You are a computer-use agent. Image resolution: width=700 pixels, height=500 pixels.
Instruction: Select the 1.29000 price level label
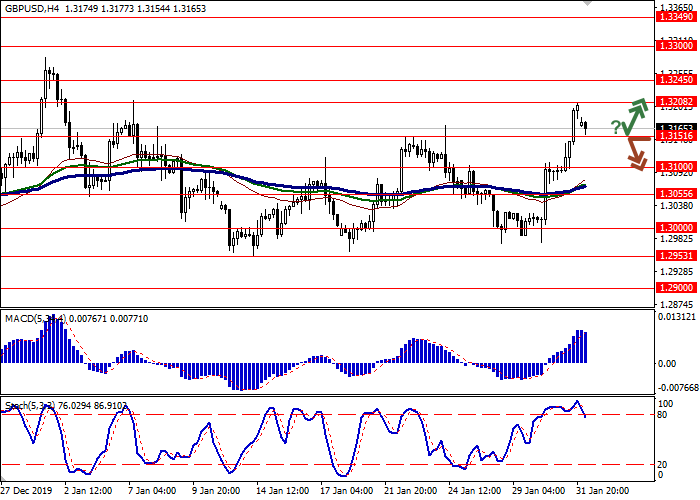[x=675, y=287]
